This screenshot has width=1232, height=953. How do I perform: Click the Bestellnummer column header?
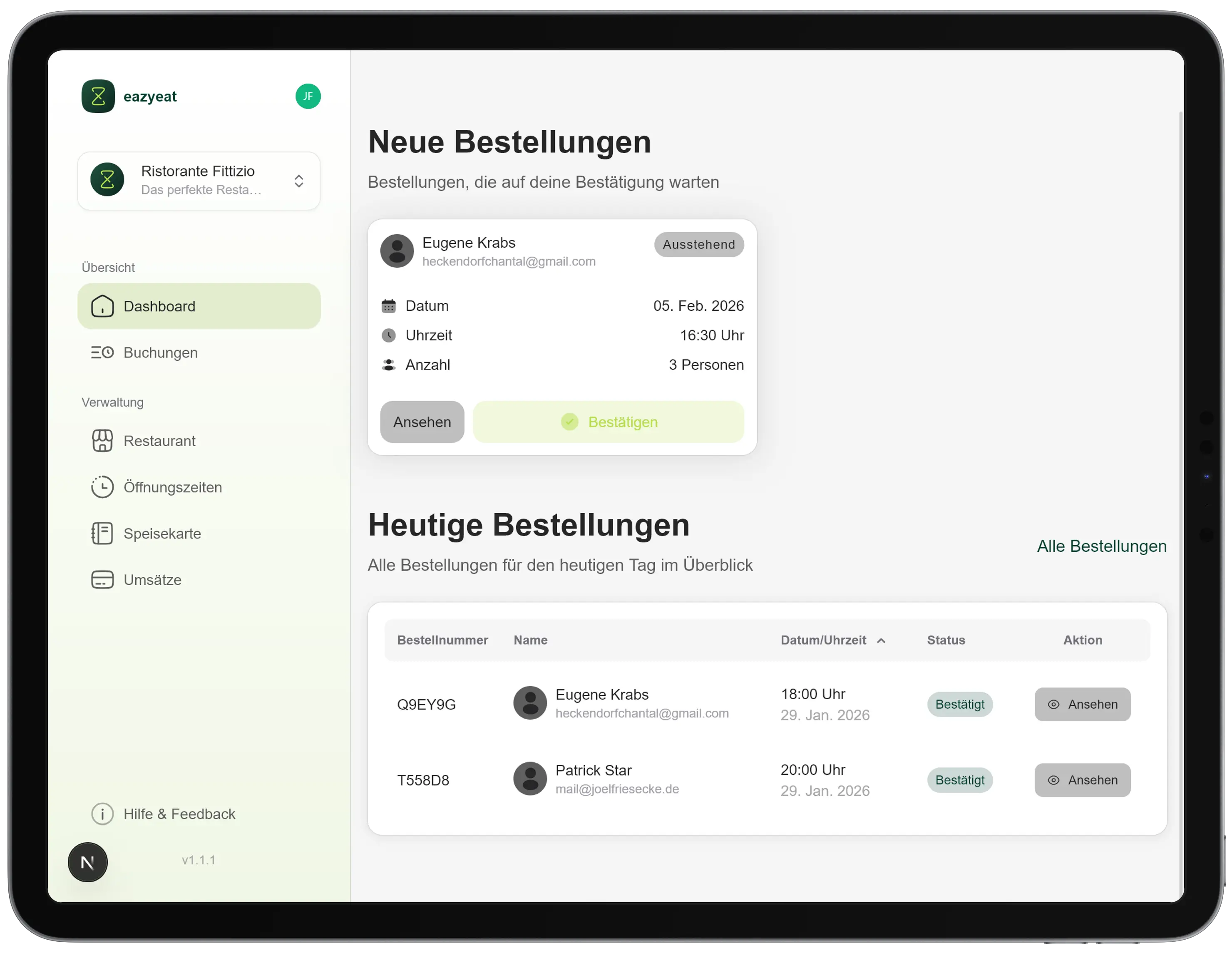click(442, 640)
